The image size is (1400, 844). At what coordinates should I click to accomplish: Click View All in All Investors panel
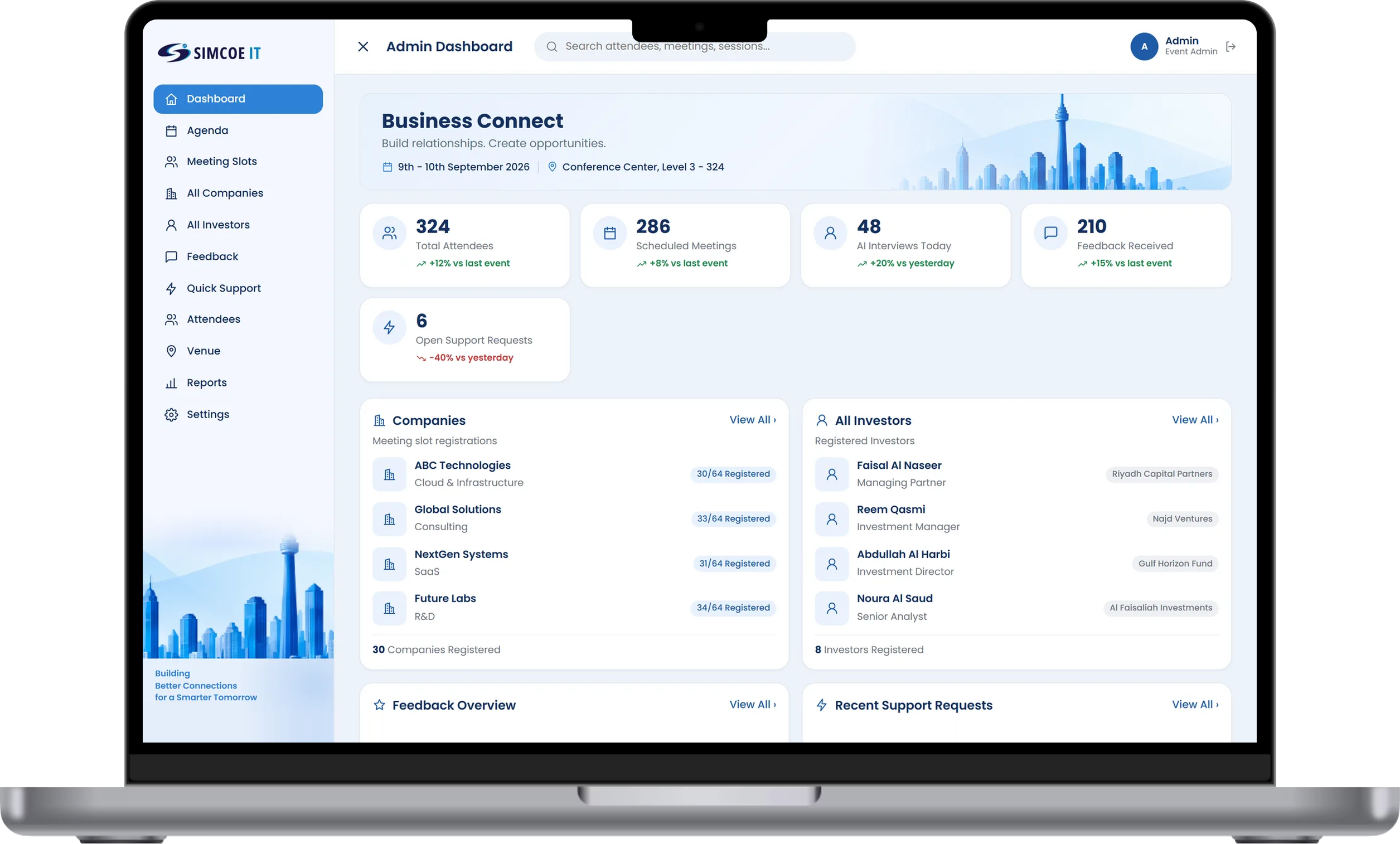[x=1195, y=420]
